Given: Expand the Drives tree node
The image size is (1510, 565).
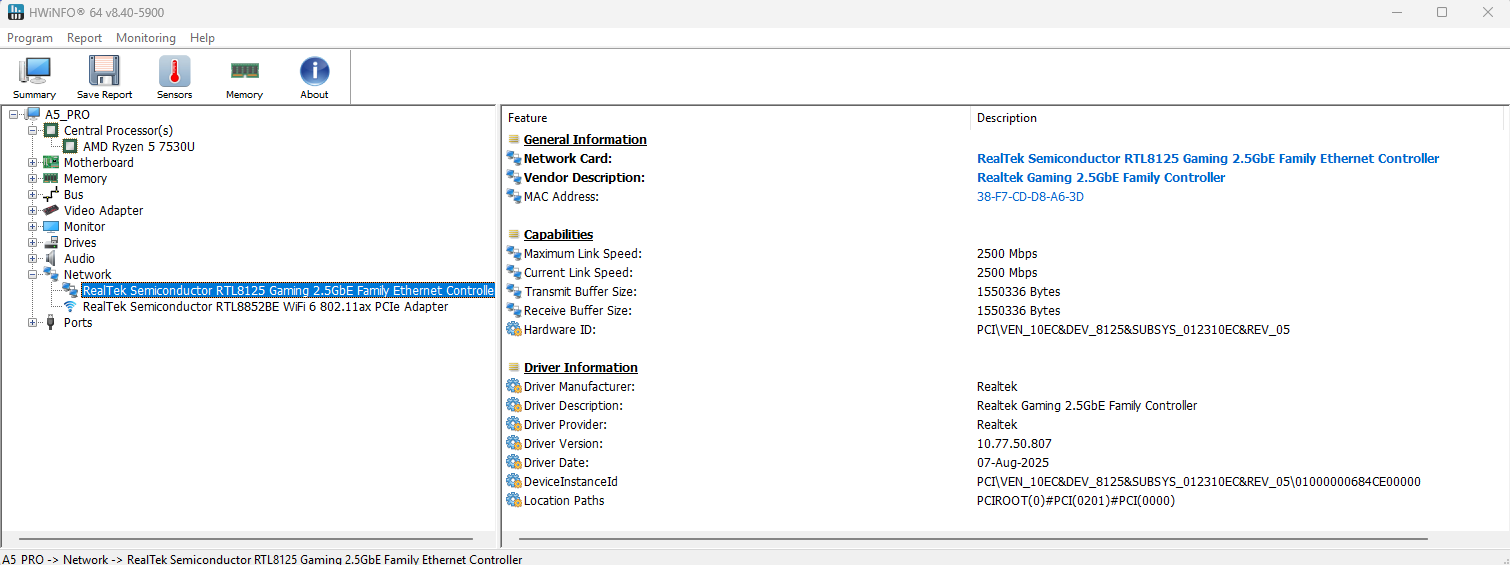Looking at the screenshot, I should pos(33,243).
